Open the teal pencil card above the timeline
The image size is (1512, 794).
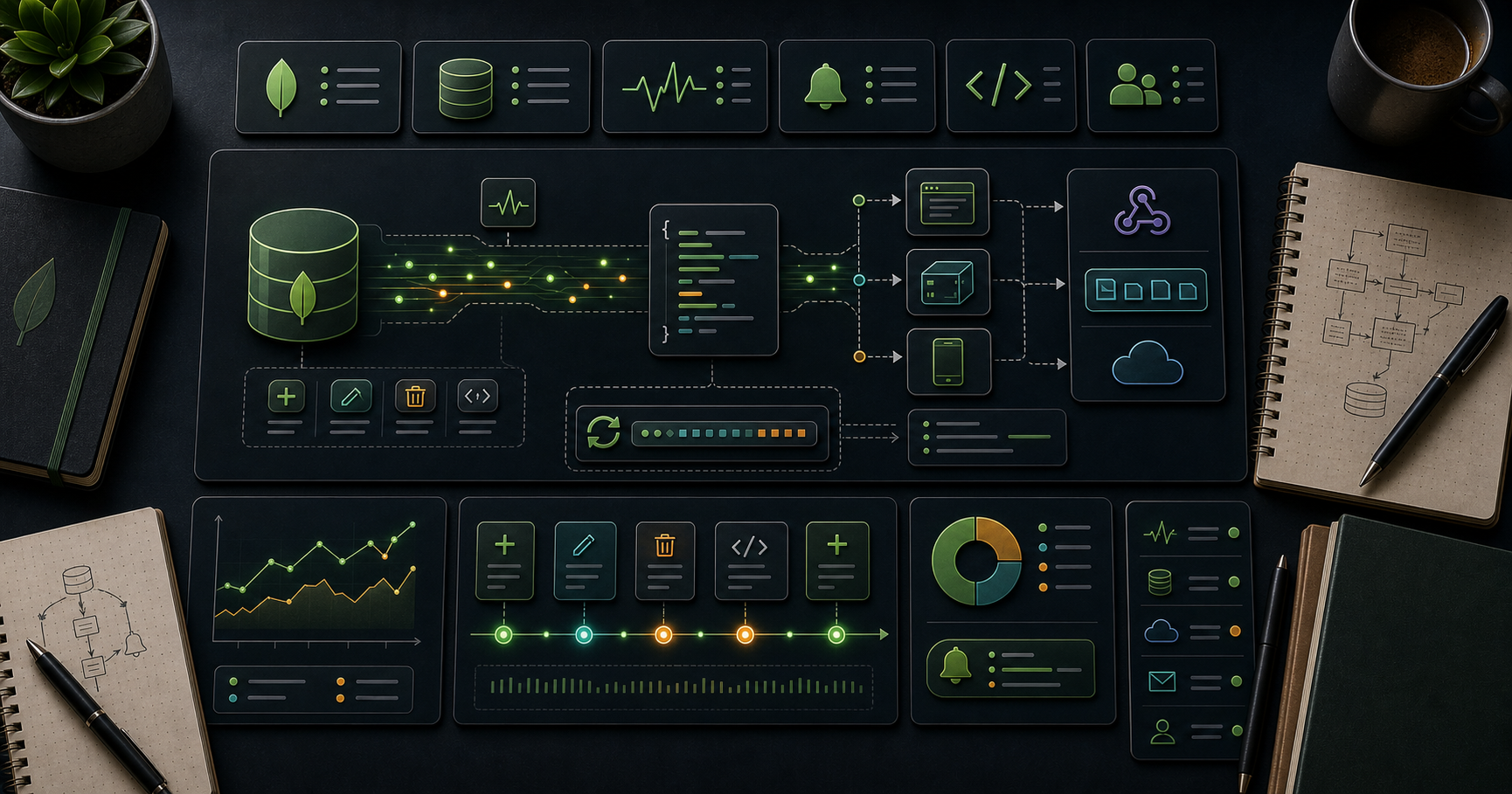[585, 561]
